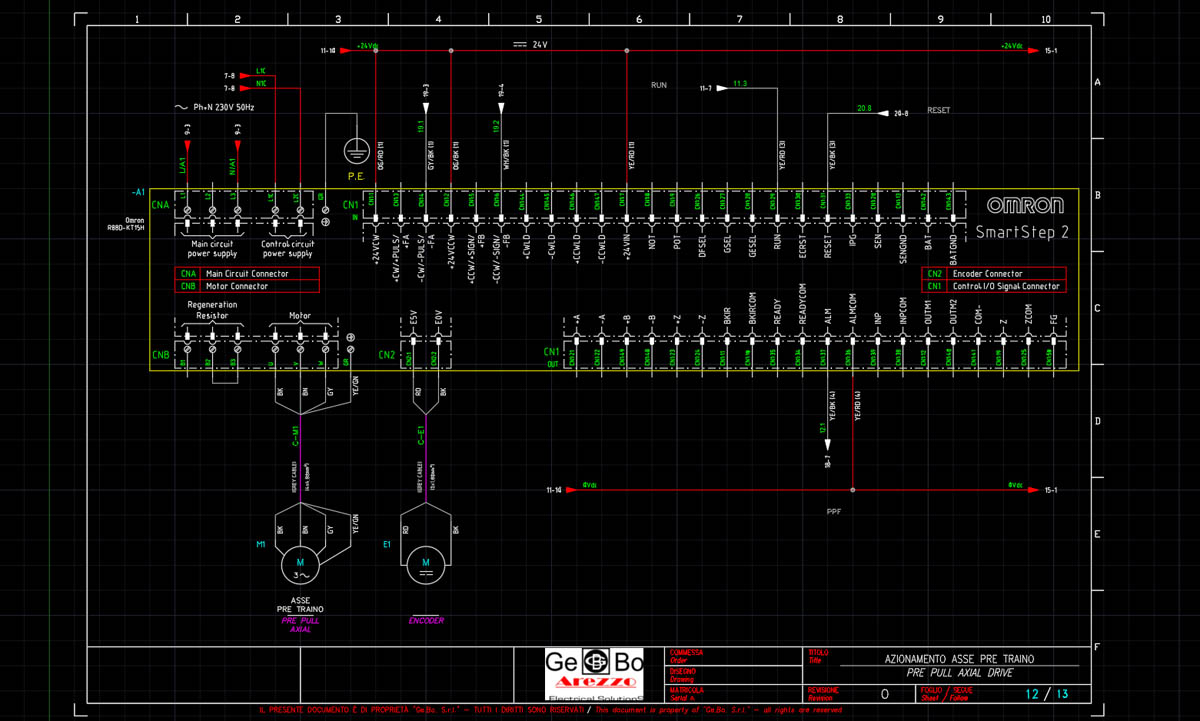The image size is (1200, 721).
Task: Click the red L1C wire label
Action: pyautogui.click(x=261, y=72)
